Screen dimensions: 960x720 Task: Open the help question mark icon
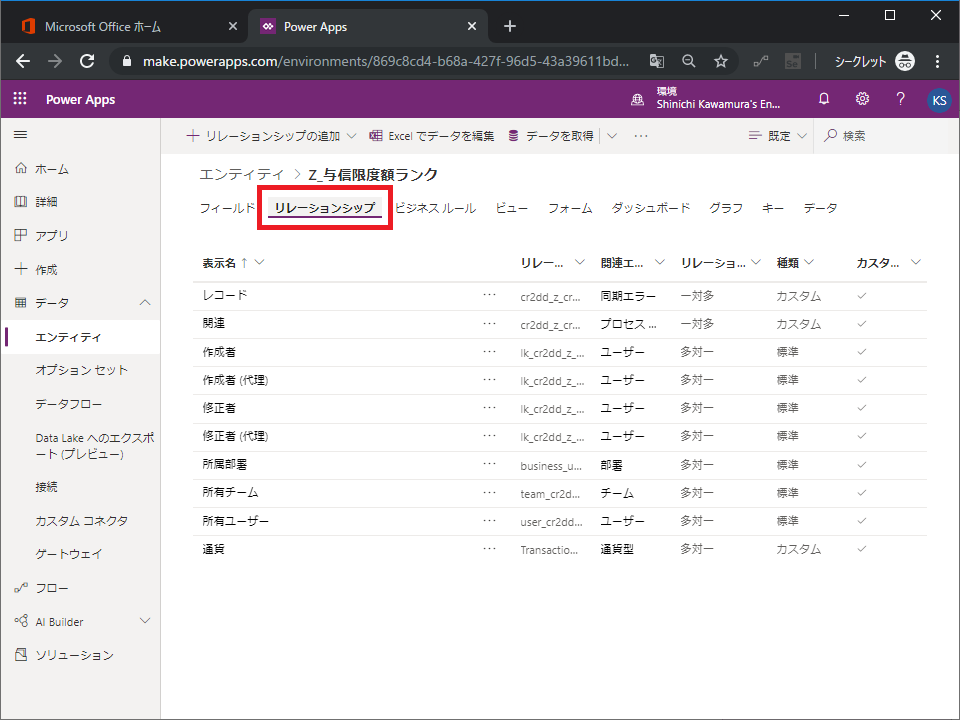900,99
